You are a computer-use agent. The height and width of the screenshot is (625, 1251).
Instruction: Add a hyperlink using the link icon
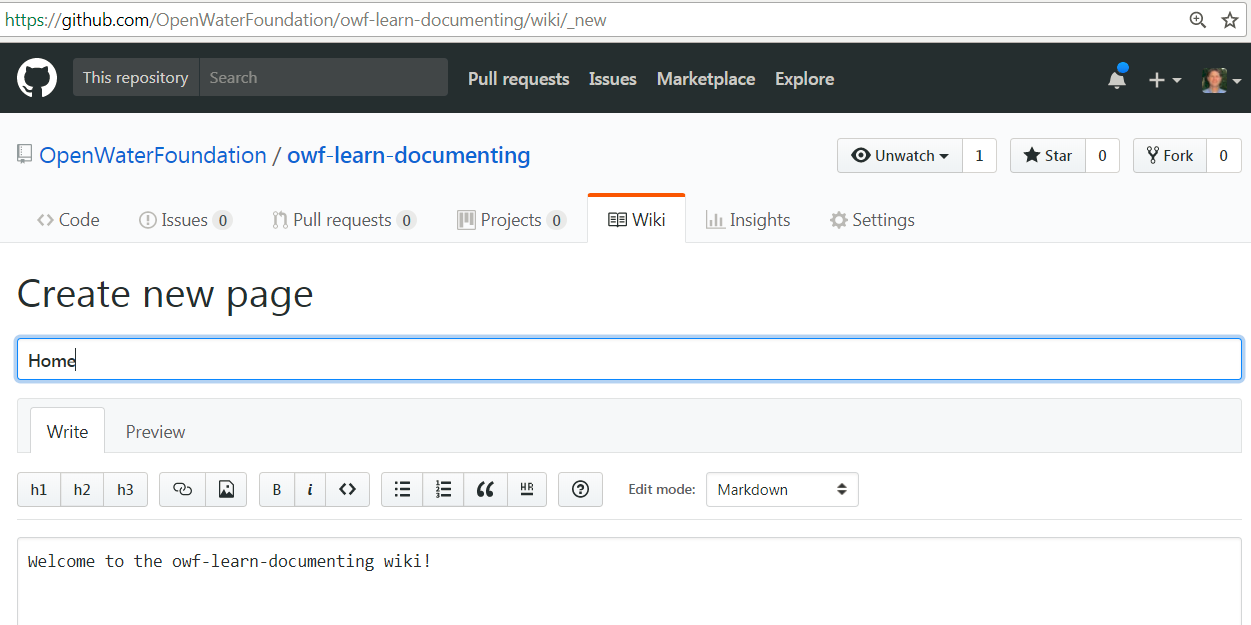click(x=182, y=489)
